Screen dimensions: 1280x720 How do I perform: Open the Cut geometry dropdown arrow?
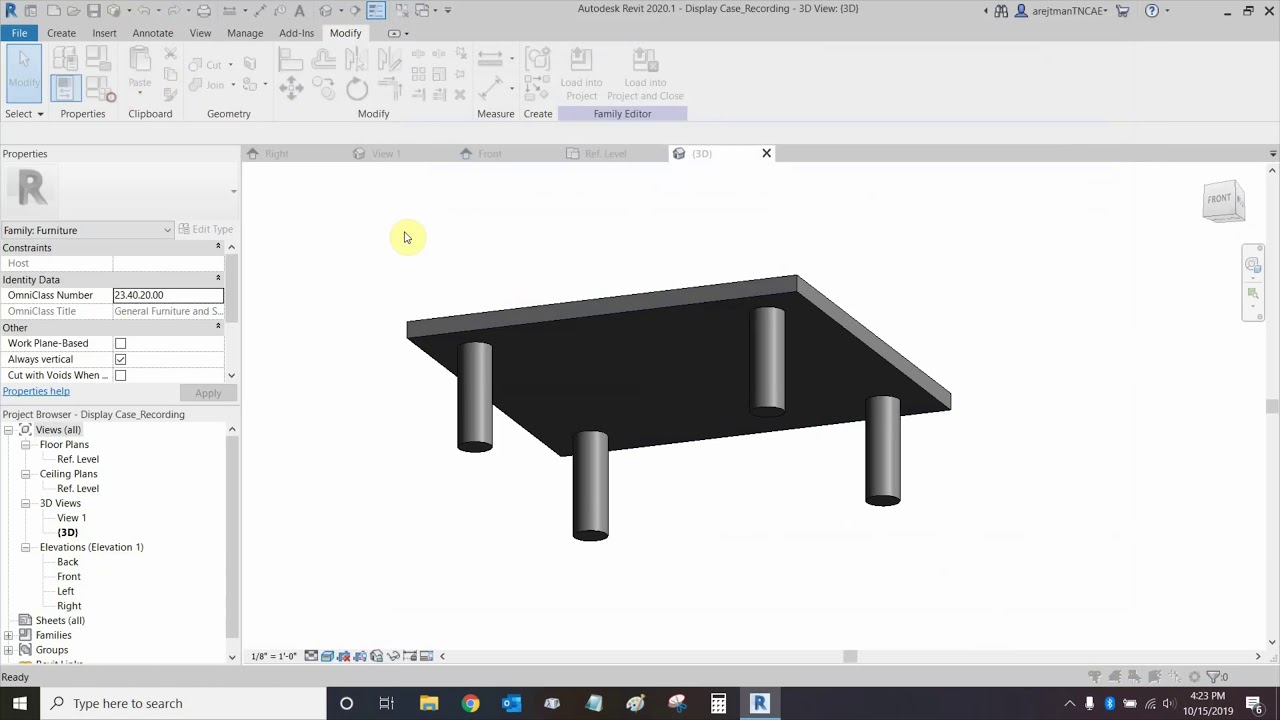pos(231,65)
